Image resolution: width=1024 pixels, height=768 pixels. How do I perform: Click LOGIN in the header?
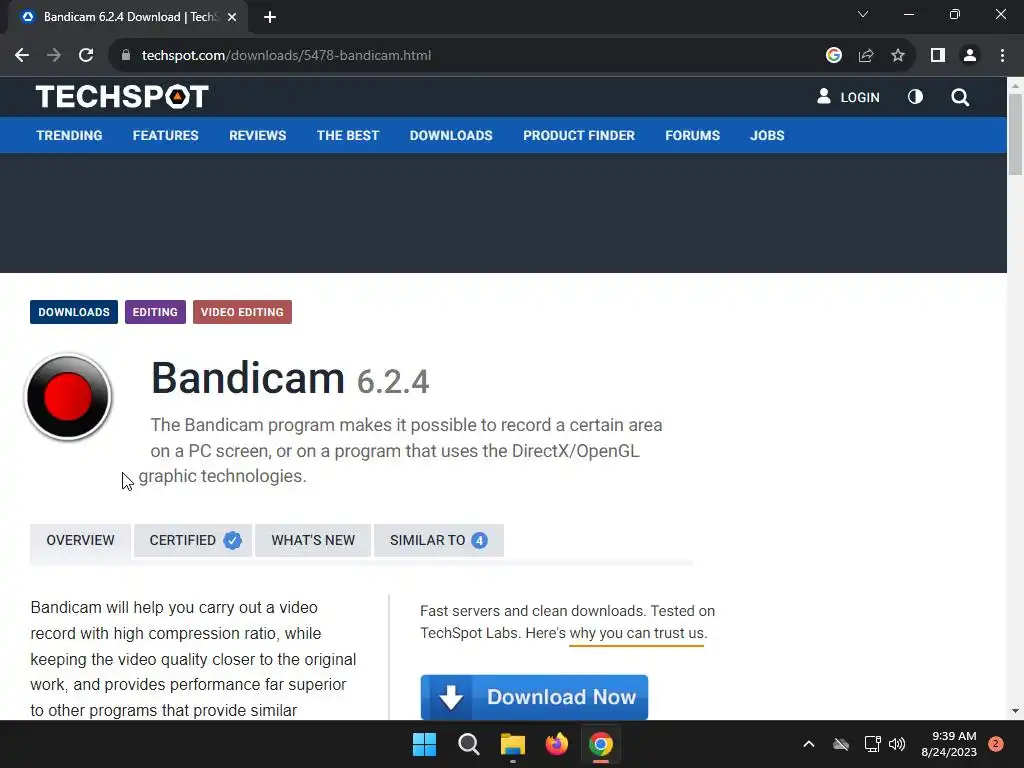[x=848, y=97]
